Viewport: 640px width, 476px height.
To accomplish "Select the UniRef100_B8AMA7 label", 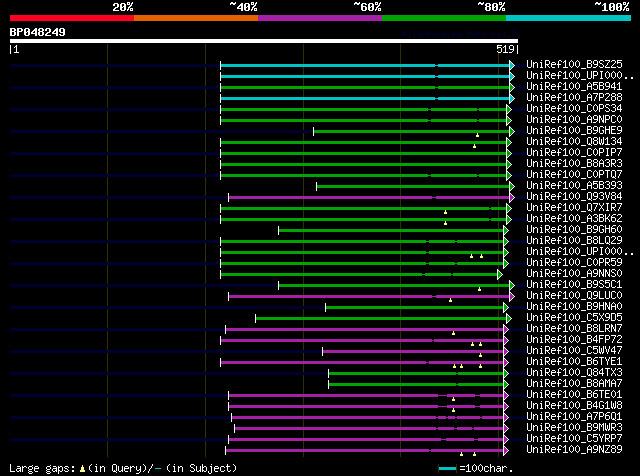I will pos(574,384).
